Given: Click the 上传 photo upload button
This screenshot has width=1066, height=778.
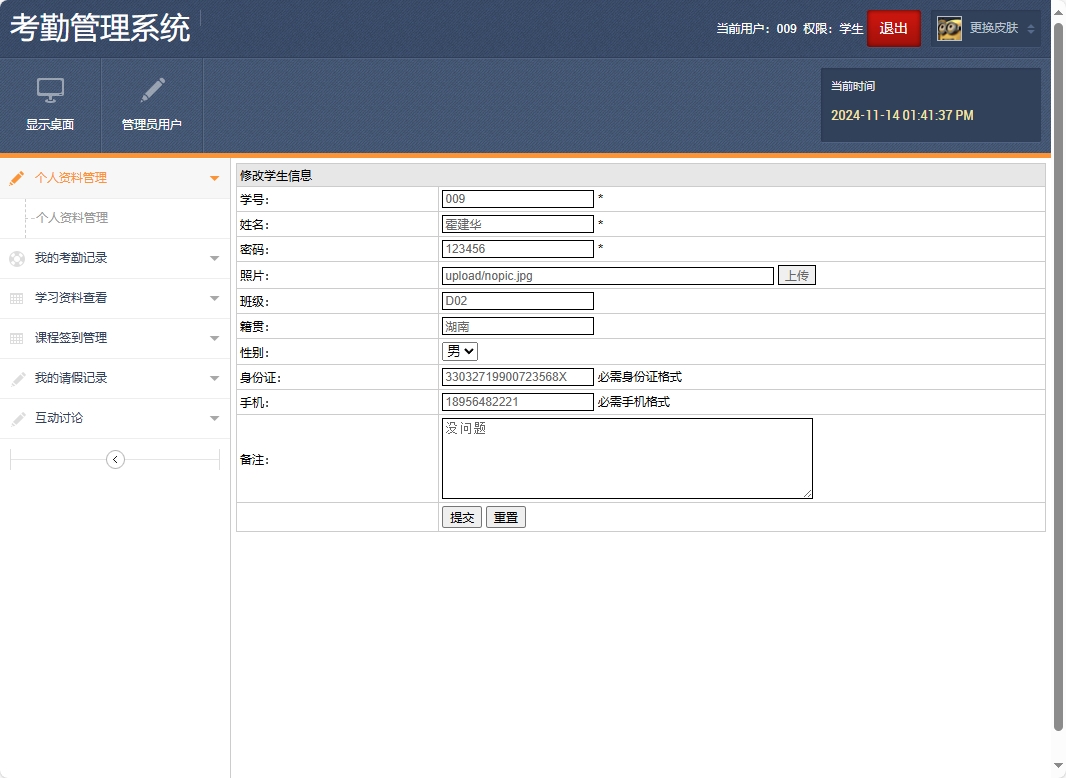Looking at the screenshot, I should point(796,276).
